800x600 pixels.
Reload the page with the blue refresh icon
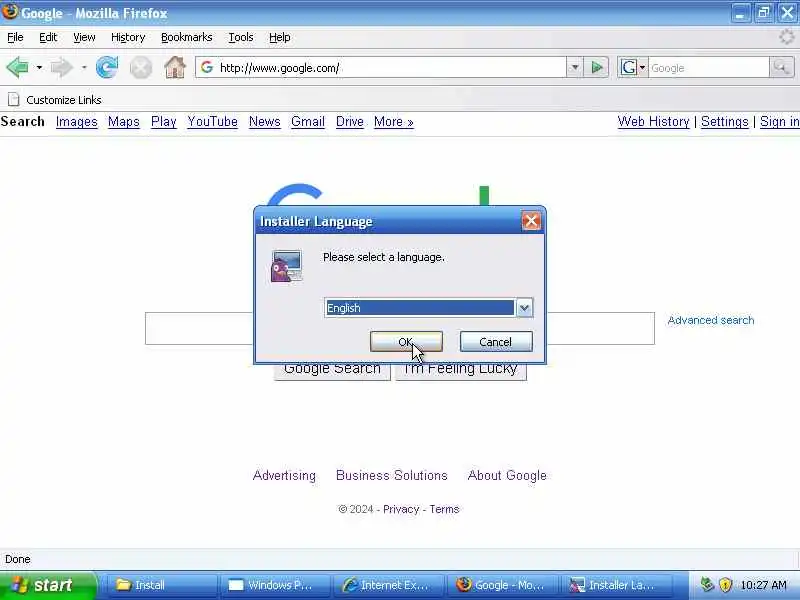(x=107, y=67)
